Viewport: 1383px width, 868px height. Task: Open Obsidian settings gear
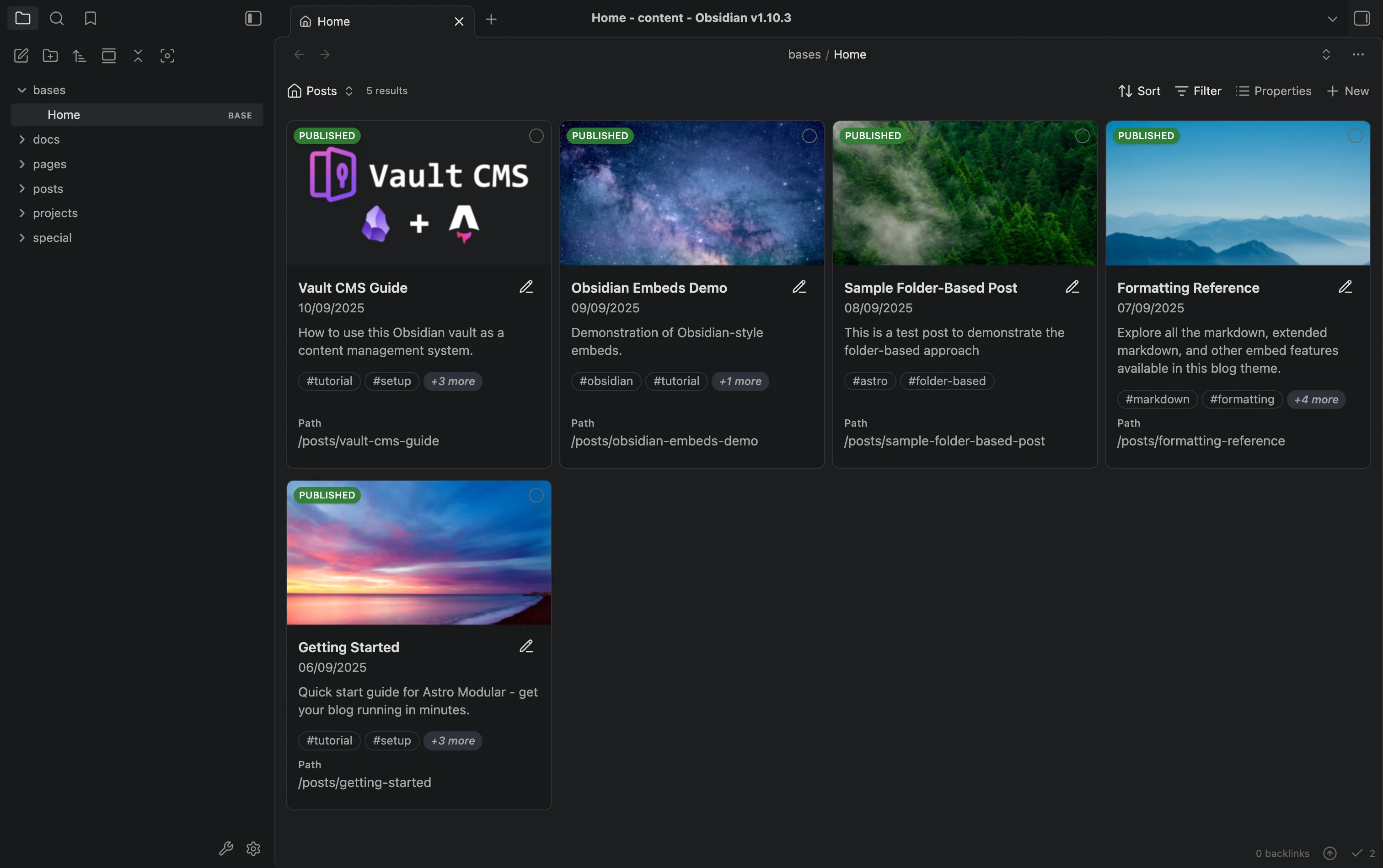pos(254,848)
